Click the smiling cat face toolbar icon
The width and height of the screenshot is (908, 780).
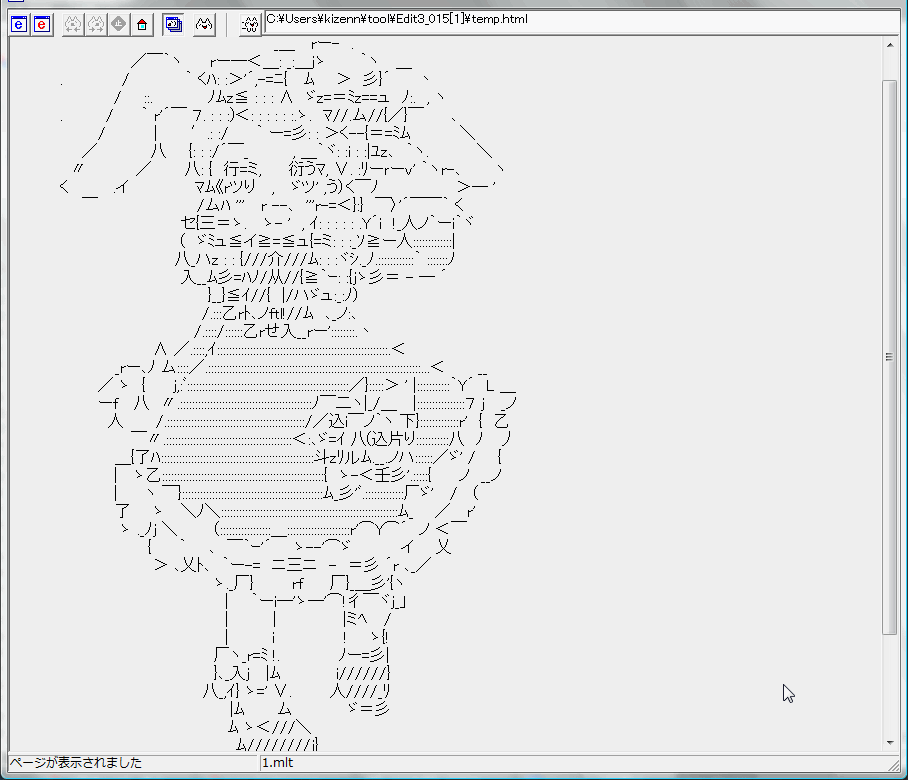[x=204, y=24]
